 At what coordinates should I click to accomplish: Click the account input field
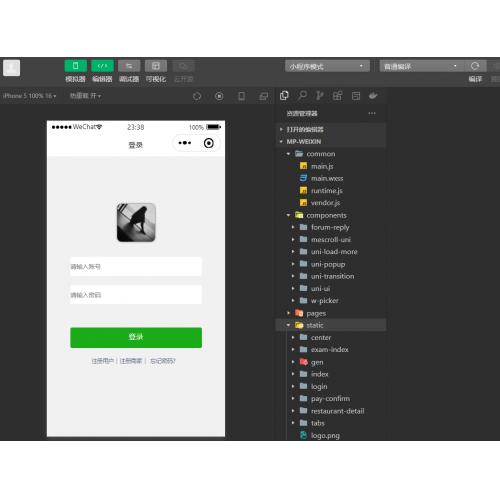(x=136, y=266)
